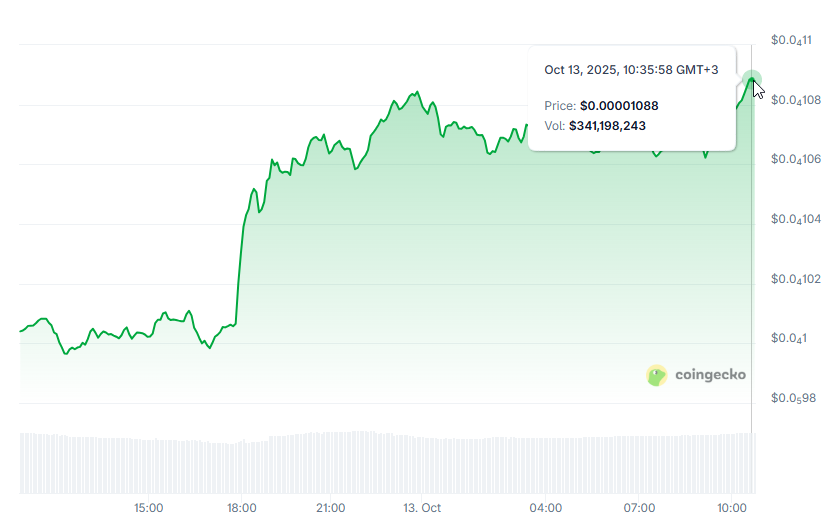Click the price axis label ending in 102
The image size is (836, 524).
[x=795, y=279]
